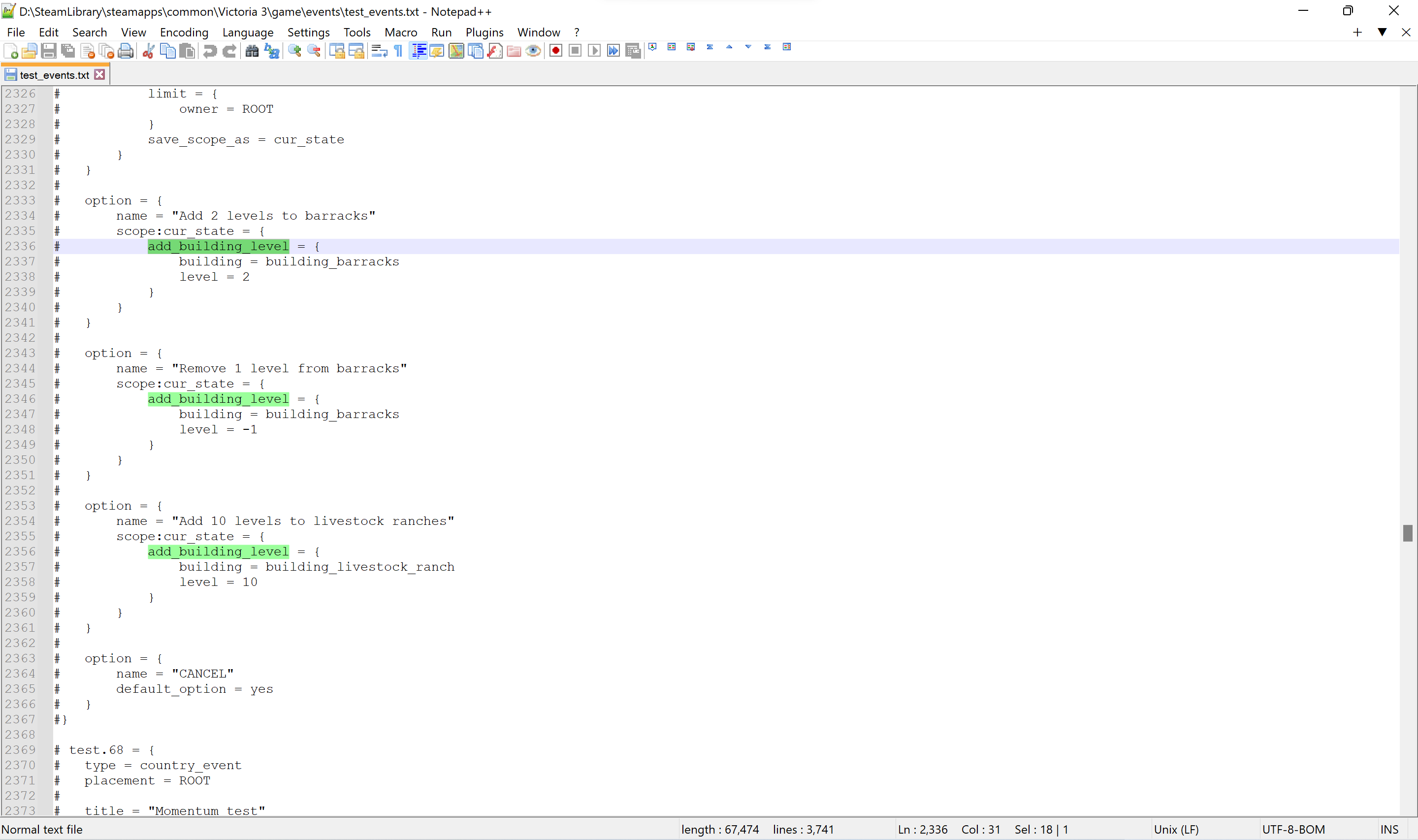The width and height of the screenshot is (1418, 840).
Task: Open the Document List icon
Action: (x=475, y=51)
